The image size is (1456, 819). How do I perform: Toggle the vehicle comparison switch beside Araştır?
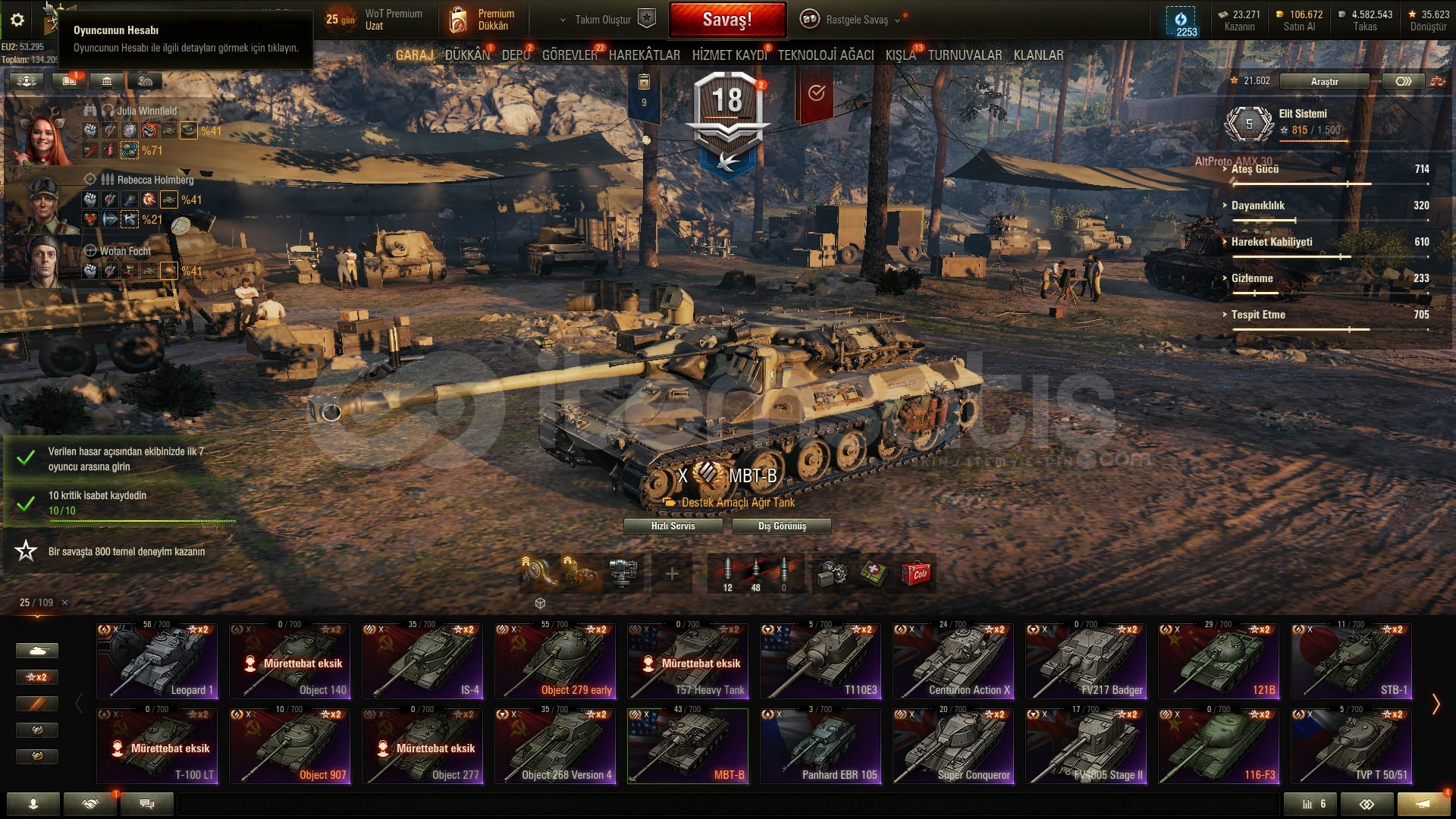pos(1403,81)
